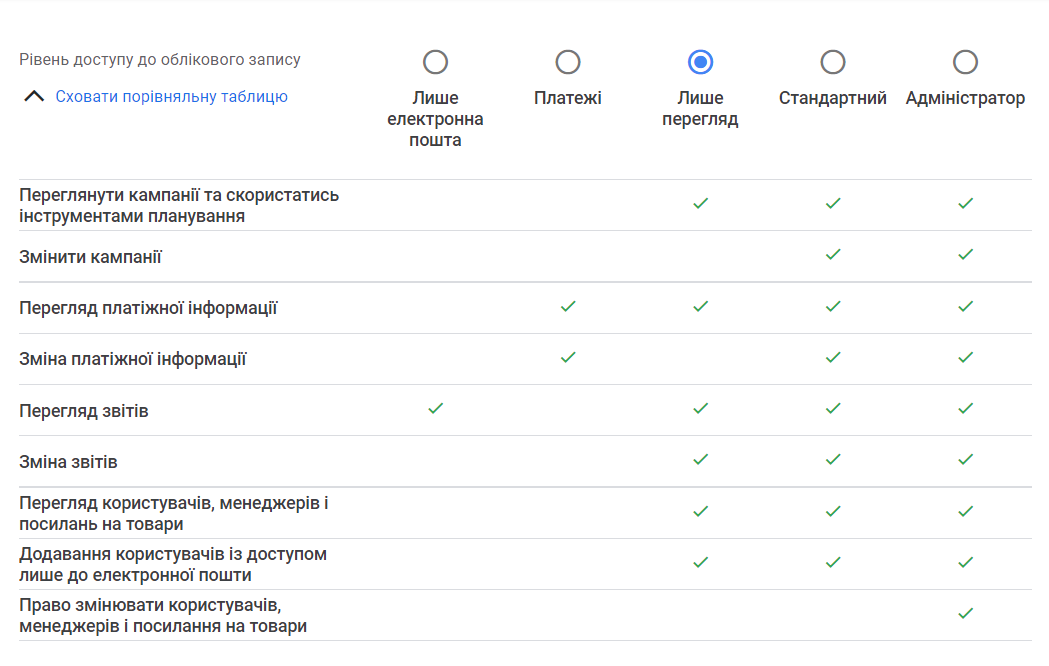1049x666 pixels.
Task: Click 'Адміністратор' checkmark in 'Додавання користувачів' row
Action: coord(965,563)
